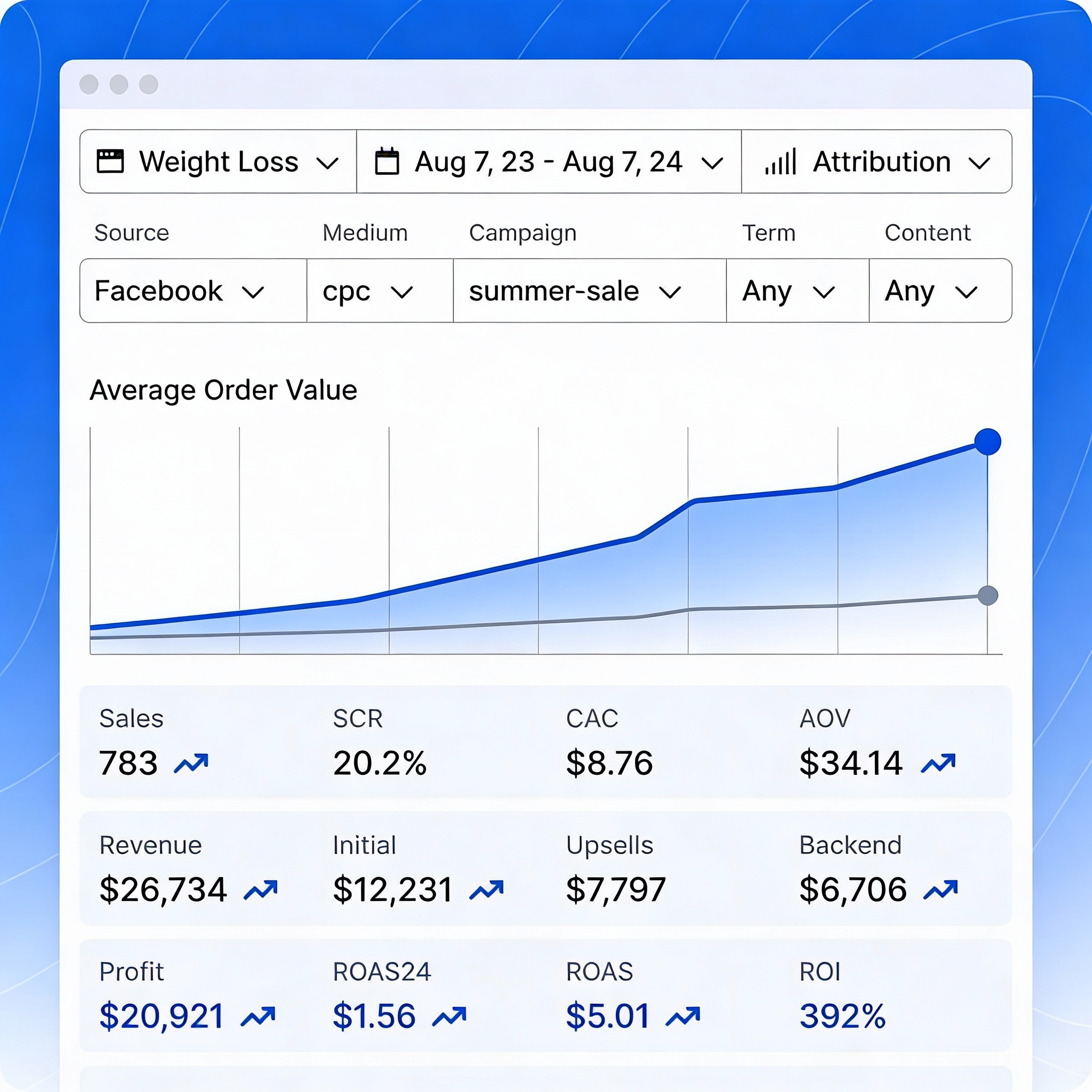This screenshot has height=1092, width=1092.
Task: Click the calendar icon in date selector
Action: 387,162
